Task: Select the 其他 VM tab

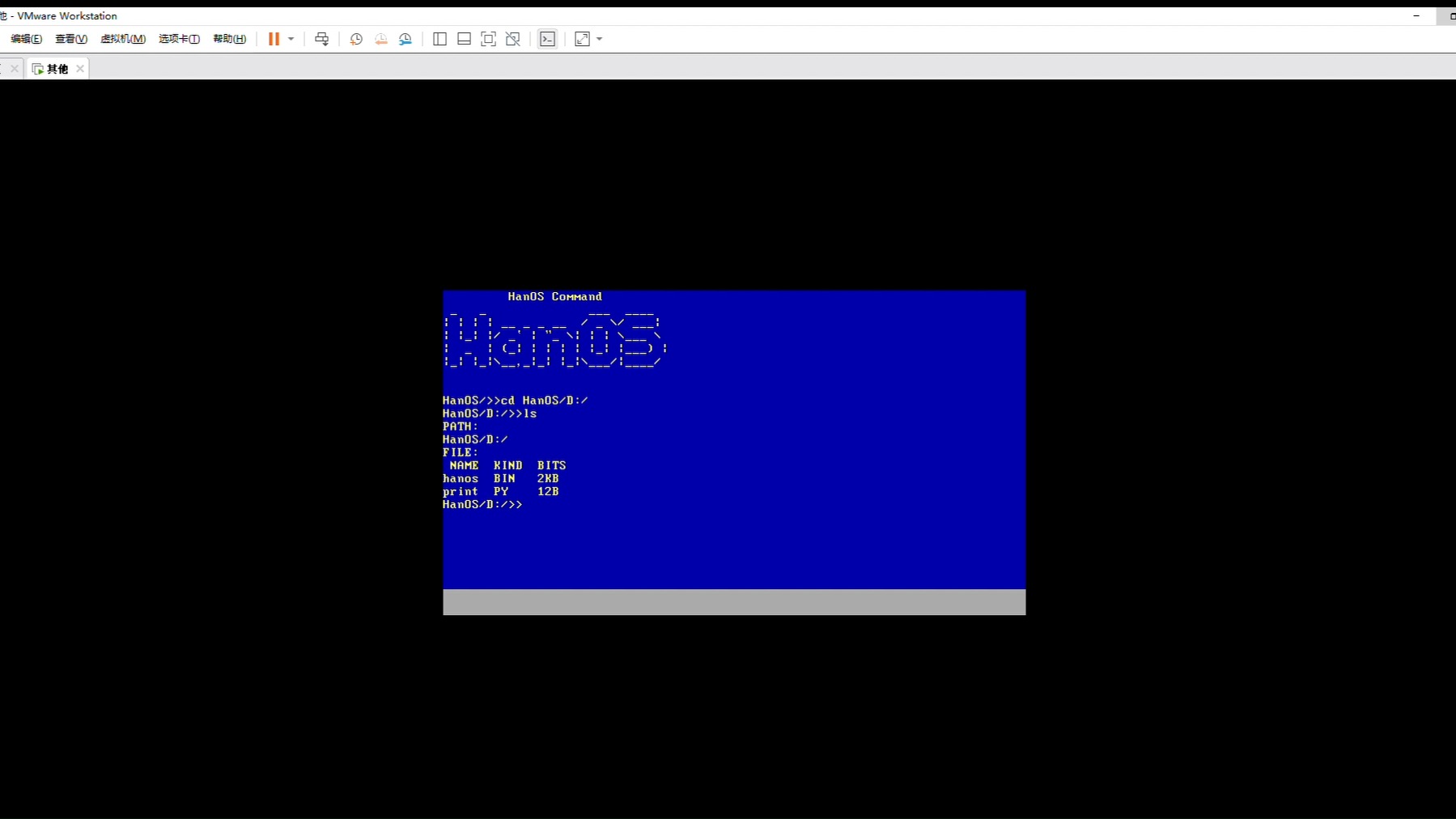Action: click(57, 69)
